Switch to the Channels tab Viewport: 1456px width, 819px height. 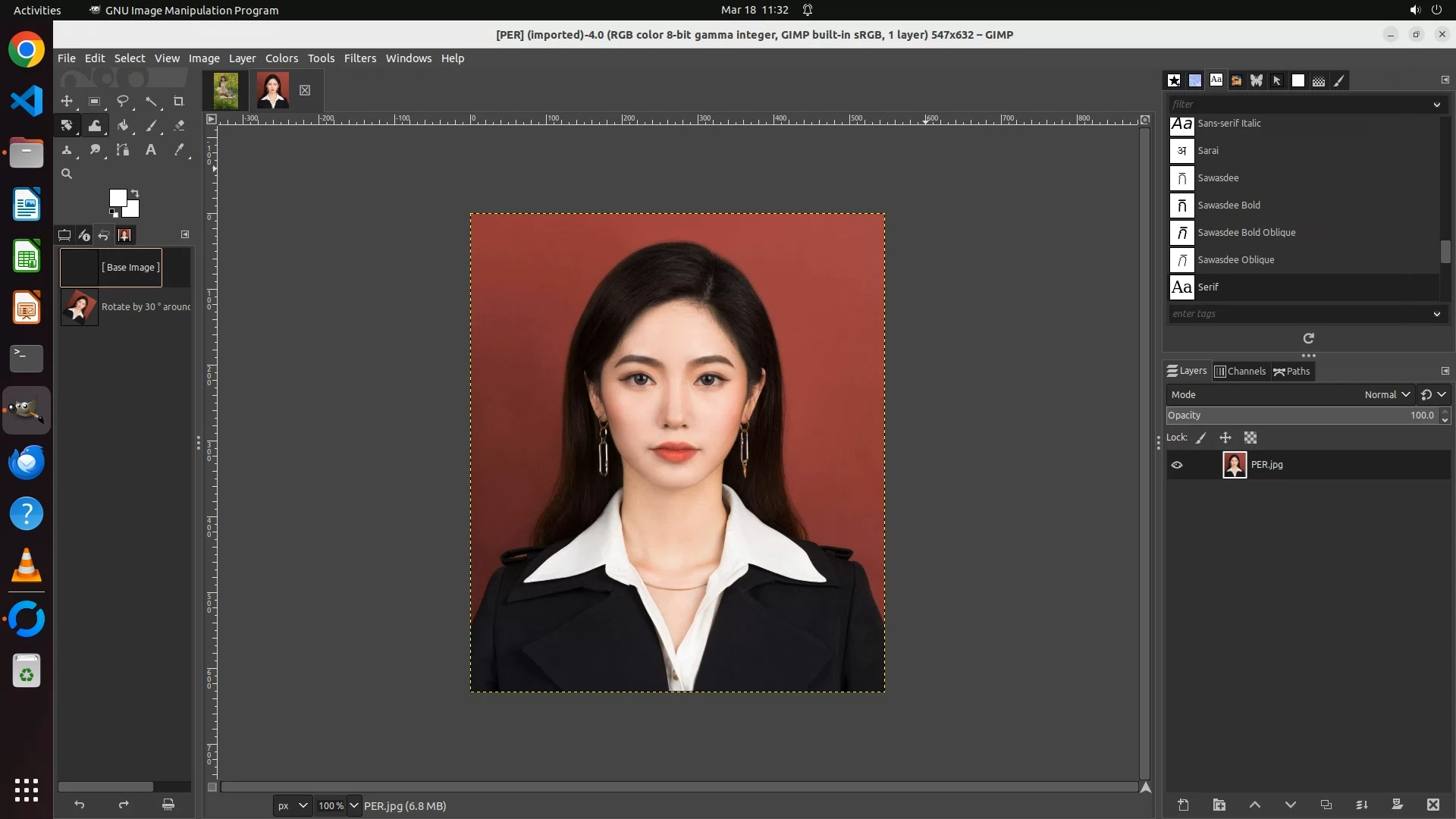[1240, 371]
